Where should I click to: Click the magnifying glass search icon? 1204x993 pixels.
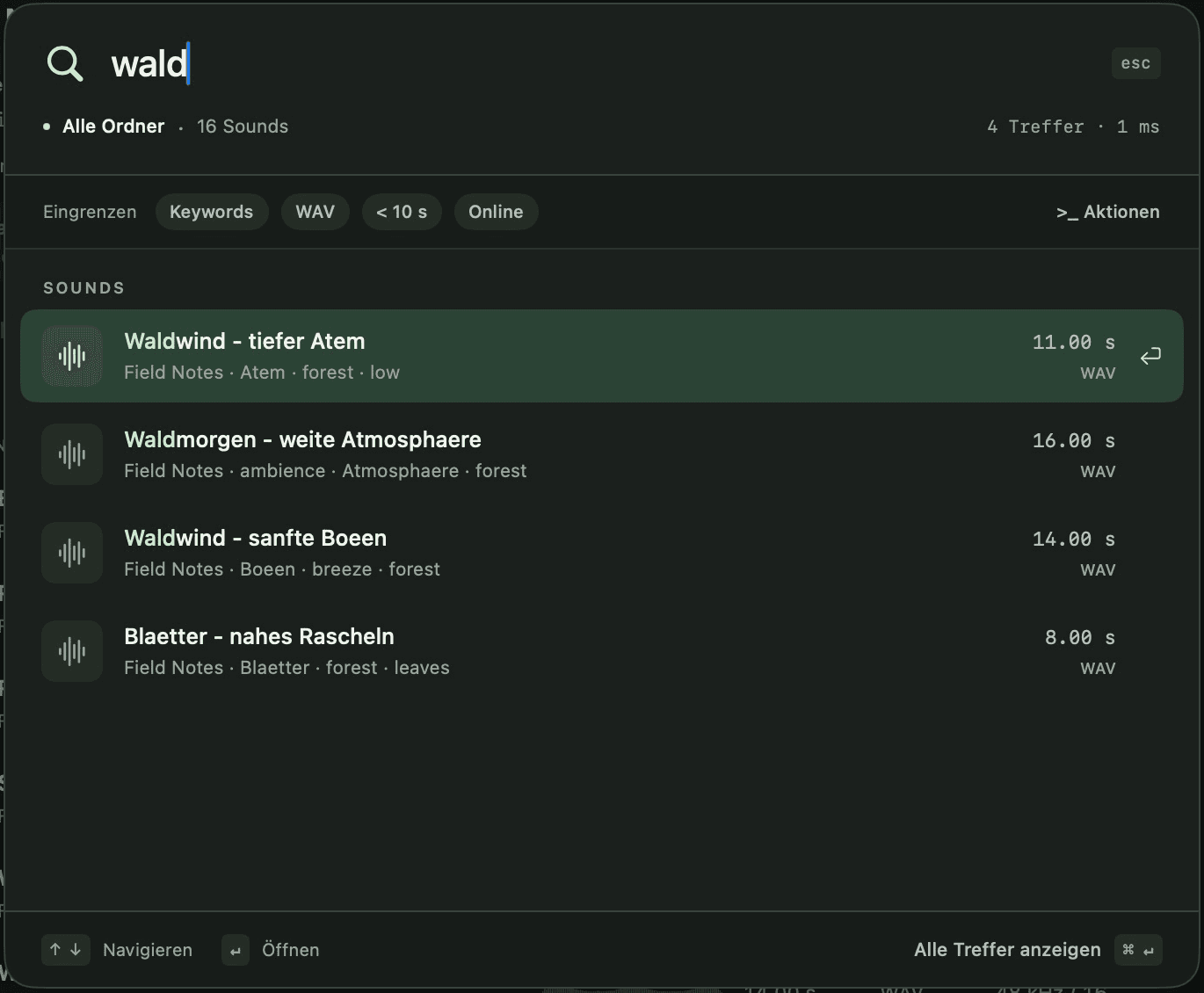(x=65, y=63)
